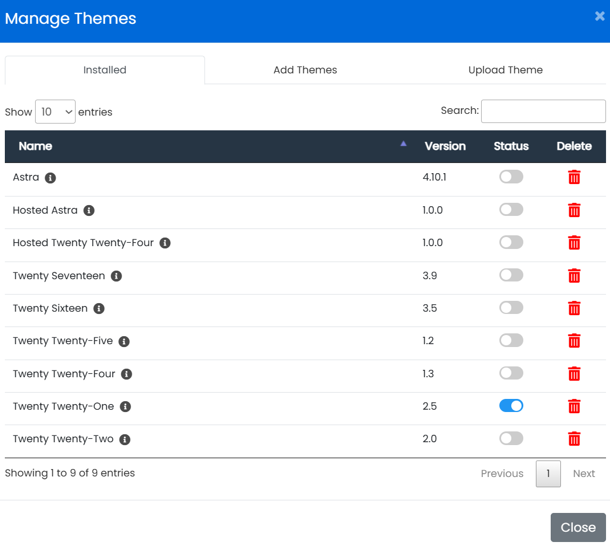Viewport: 610px width, 547px height.
Task: Switch to the Add Themes tab
Action: point(305,70)
